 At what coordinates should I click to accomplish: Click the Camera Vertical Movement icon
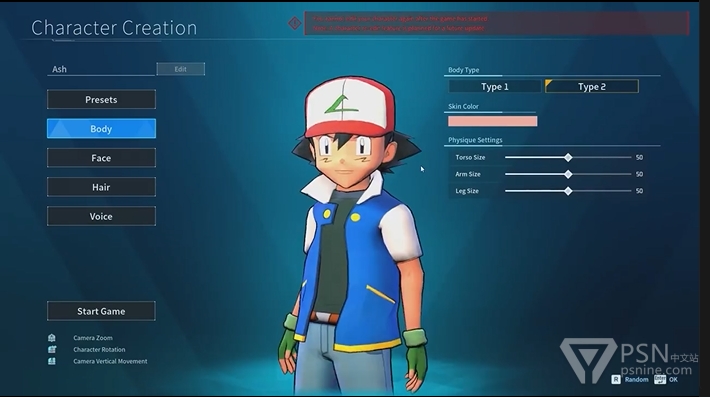52,361
